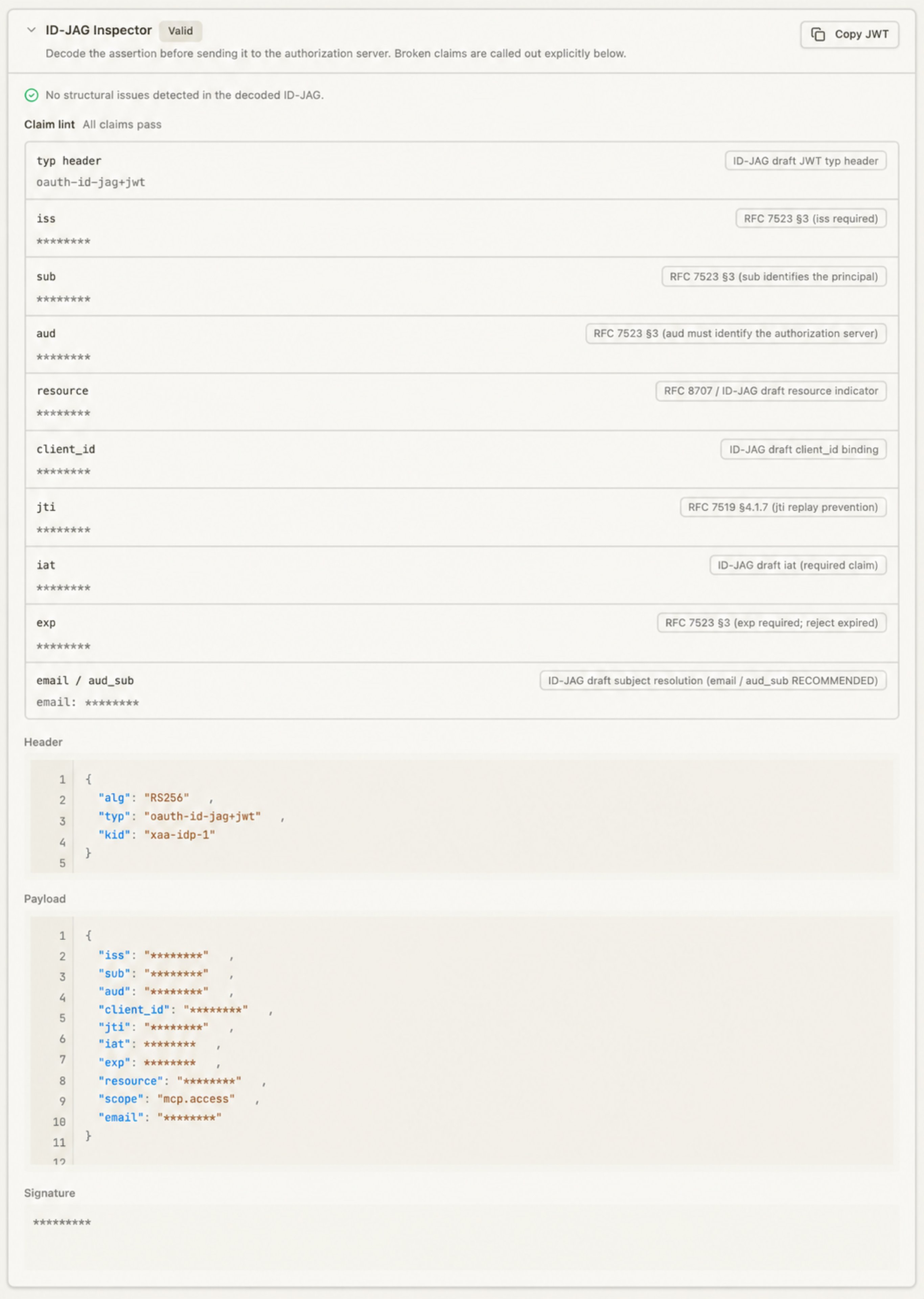924x1299 pixels.
Task: Select the 'typ header' claim label
Action: tap(69, 161)
